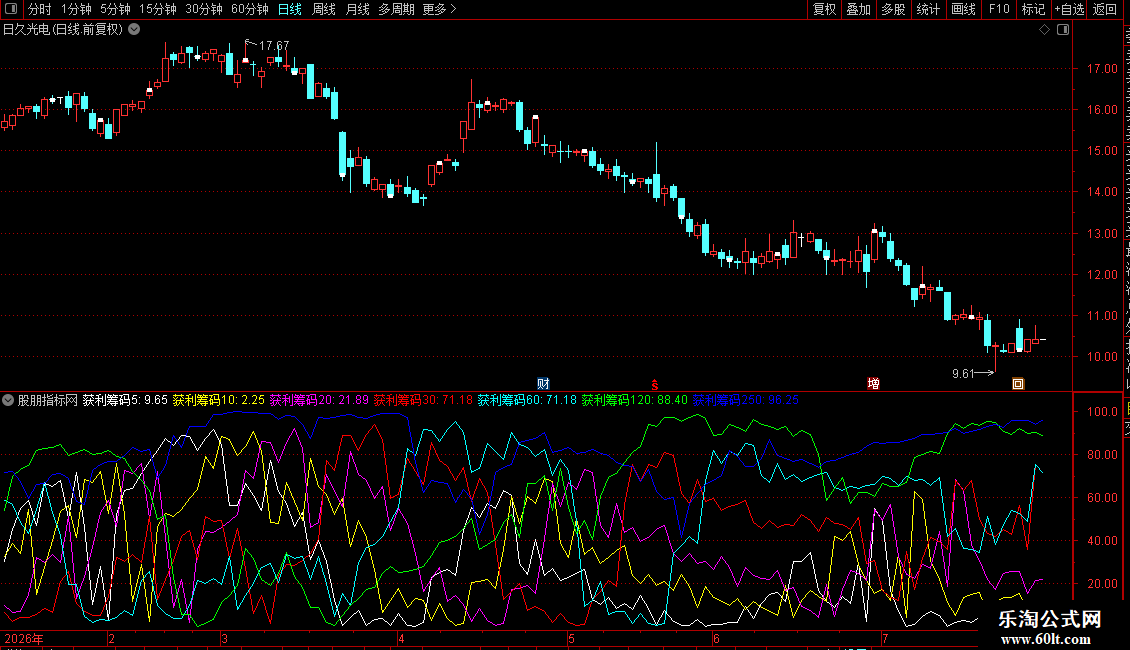Select the 获利筹码10 legend label
Screen dimensions: 1130x650
coord(218,400)
